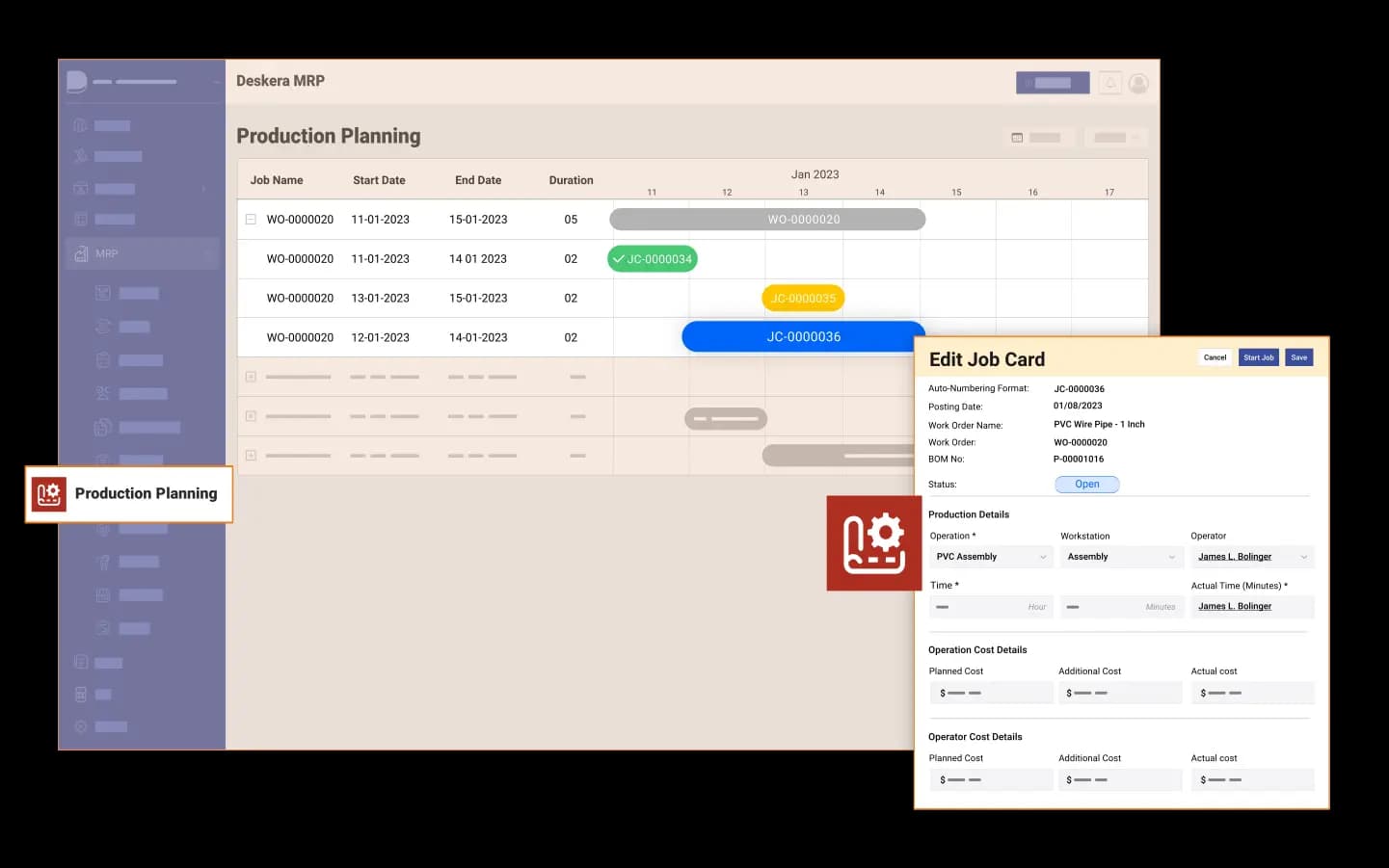Screen dimensions: 1389x868
Task: Open the user profile avatar icon
Action: (x=1138, y=84)
